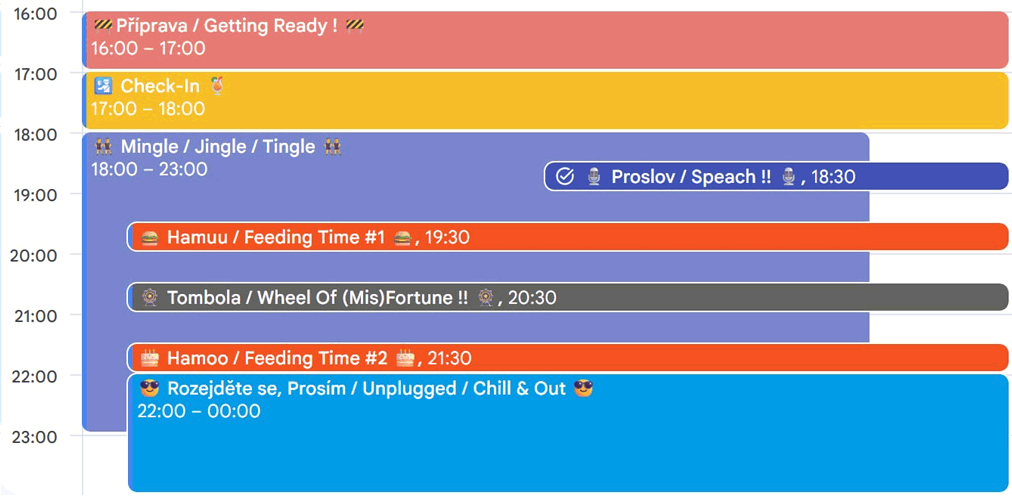Click the microphone emoji before Proslov
The image size is (1012, 496).
[594, 177]
